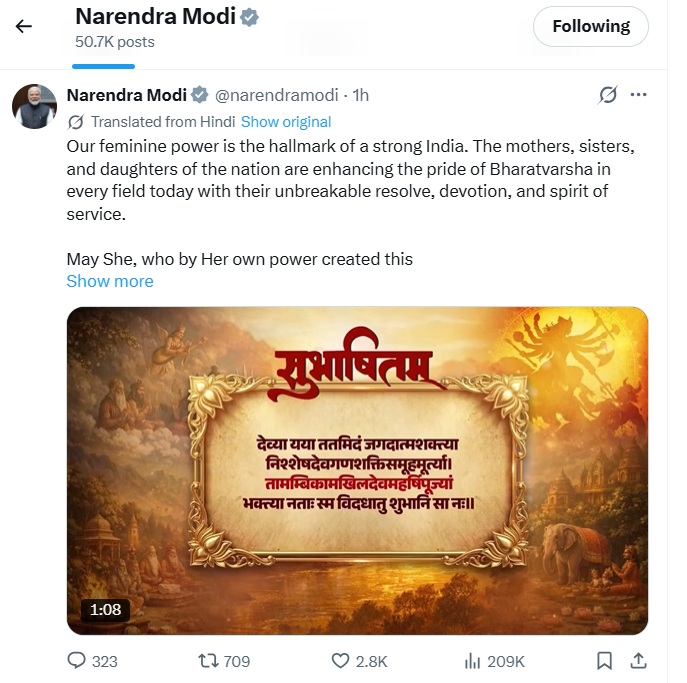Play the Subhashitam video

357,470
